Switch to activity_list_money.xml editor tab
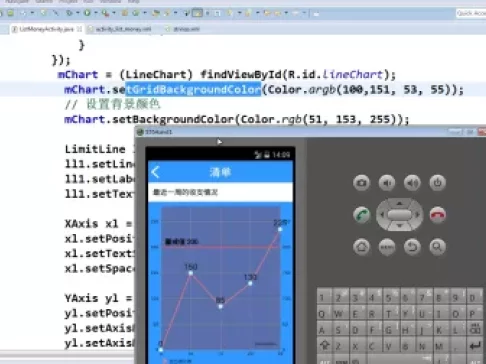486x364 pixels. tap(120, 29)
